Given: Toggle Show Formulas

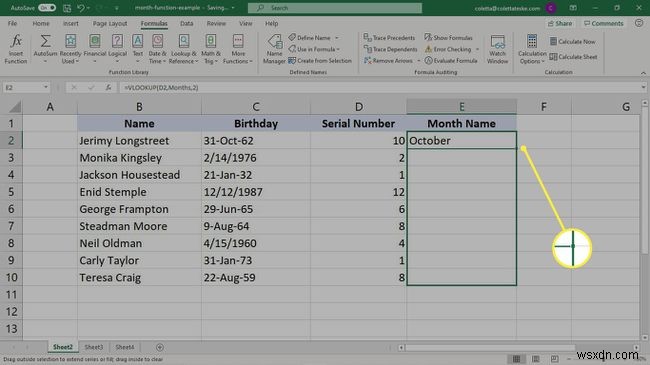Looking at the screenshot, I should [448, 38].
